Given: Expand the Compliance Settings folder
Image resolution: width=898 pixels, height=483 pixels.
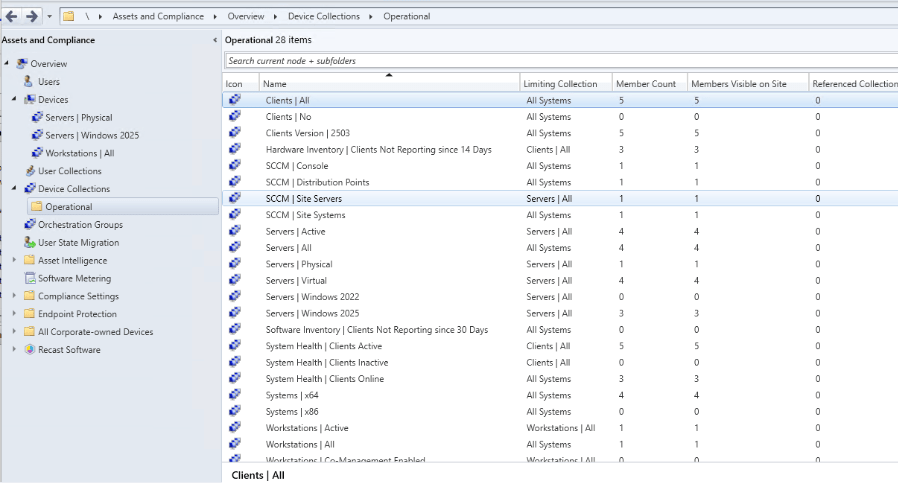Looking at the screenshot, I should click(x=15, y=297).
